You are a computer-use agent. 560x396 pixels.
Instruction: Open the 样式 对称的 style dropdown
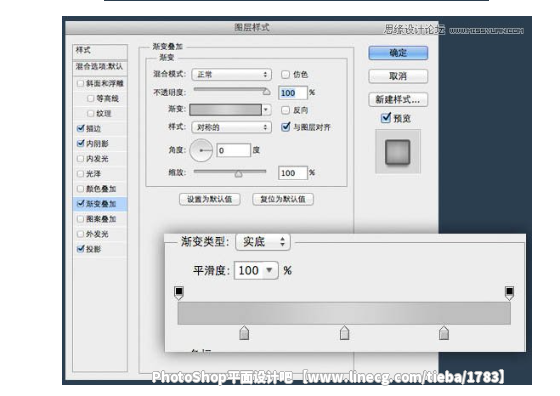coord(231,127)
